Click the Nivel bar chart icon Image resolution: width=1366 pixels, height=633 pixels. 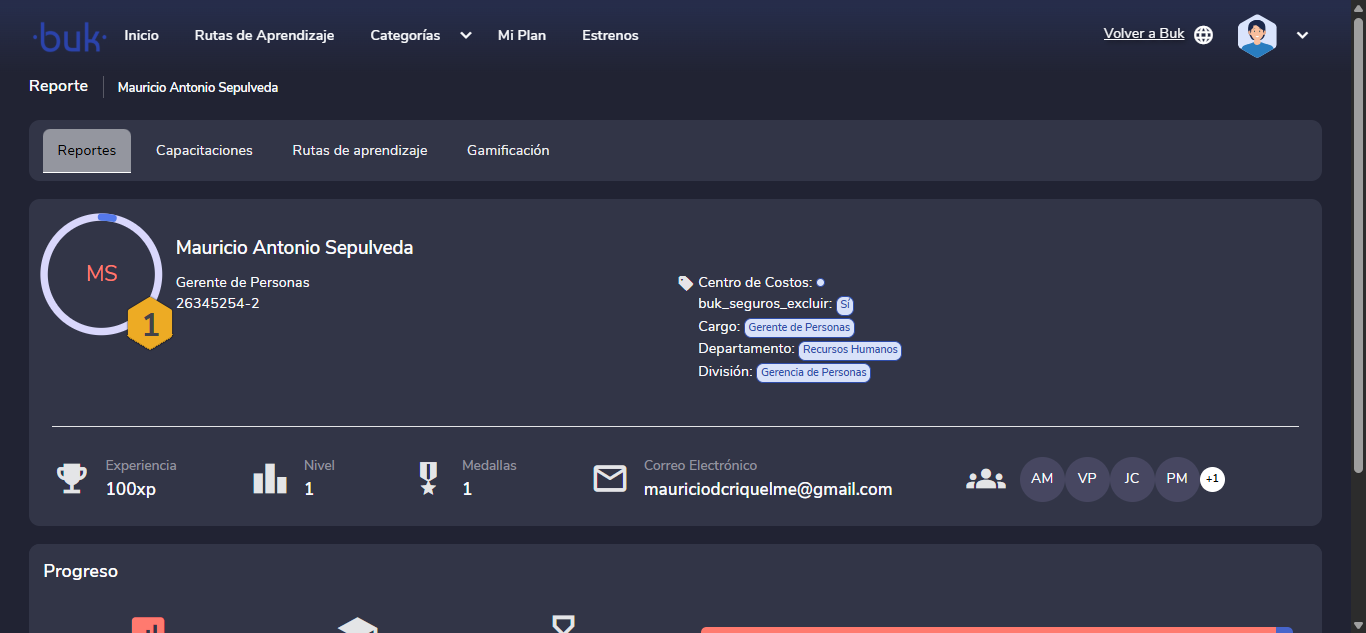[270, 479]
